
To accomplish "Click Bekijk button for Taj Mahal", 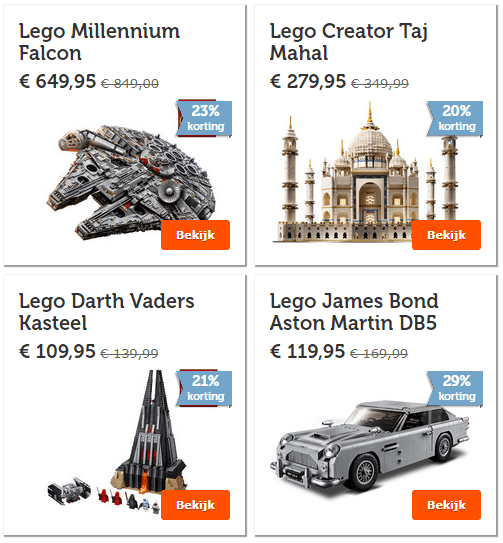I will pos(446,235).
